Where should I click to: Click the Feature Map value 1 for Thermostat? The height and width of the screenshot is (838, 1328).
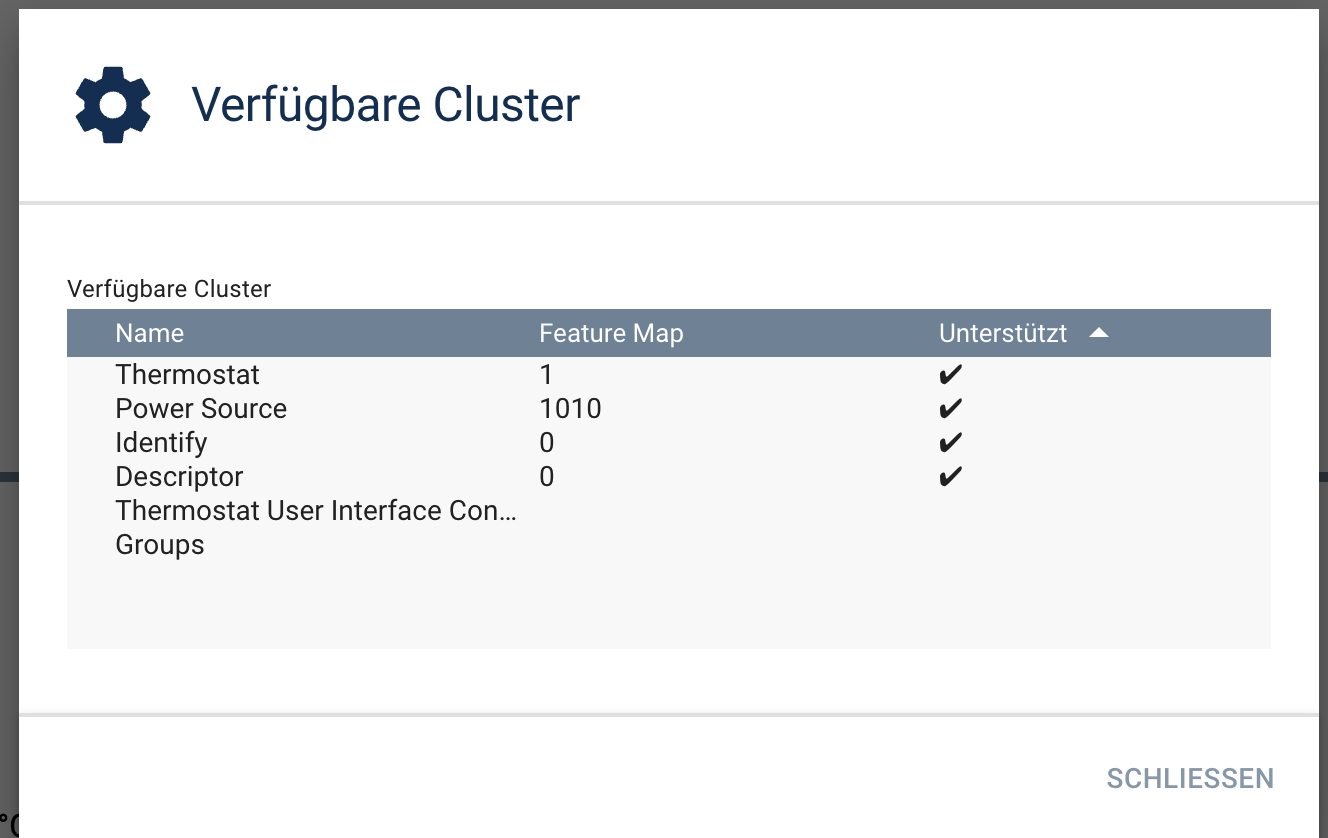546,375
